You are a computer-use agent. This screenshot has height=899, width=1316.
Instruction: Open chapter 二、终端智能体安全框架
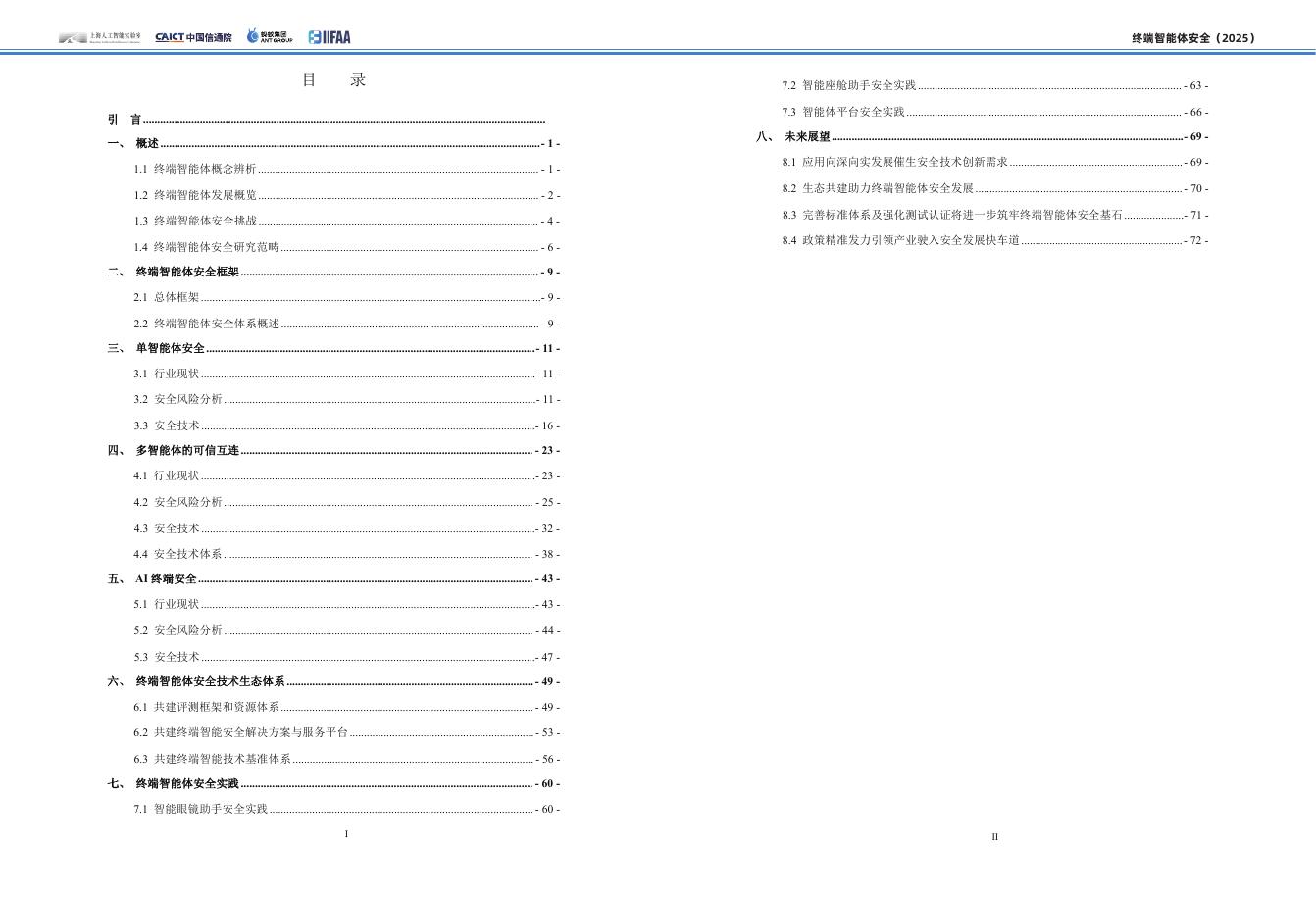(x=334, y=272)
